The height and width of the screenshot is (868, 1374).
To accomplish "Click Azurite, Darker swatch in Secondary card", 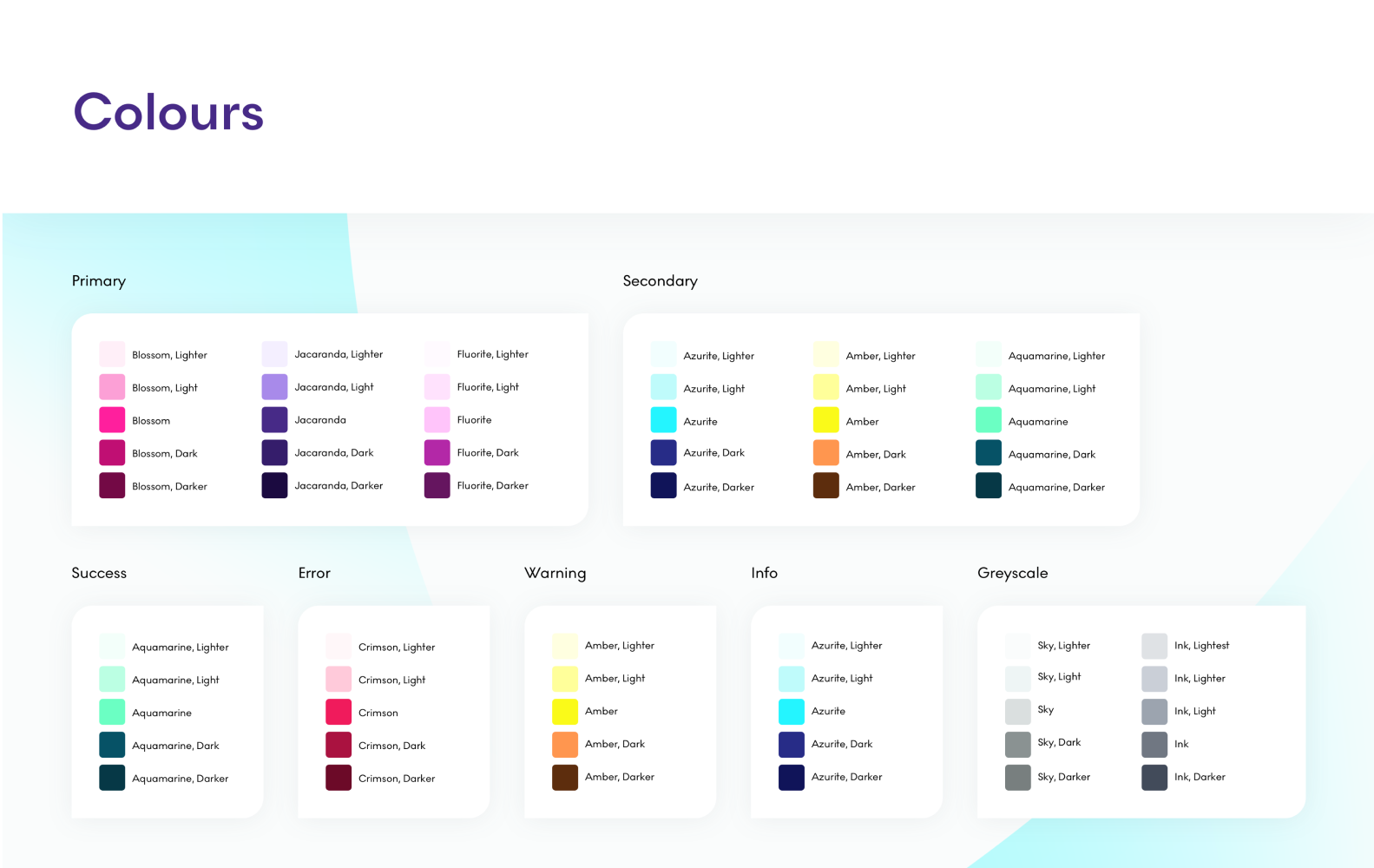I will (x=663, y=486).
